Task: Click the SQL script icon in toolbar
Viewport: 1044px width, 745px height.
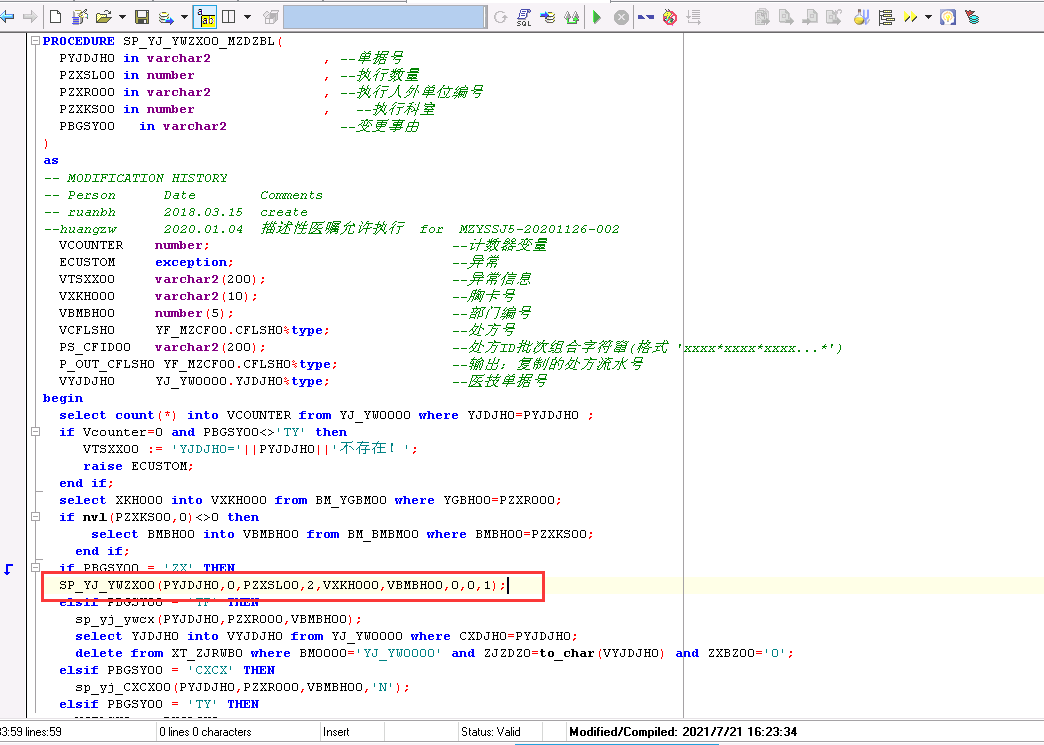Action: coord(524,17)
